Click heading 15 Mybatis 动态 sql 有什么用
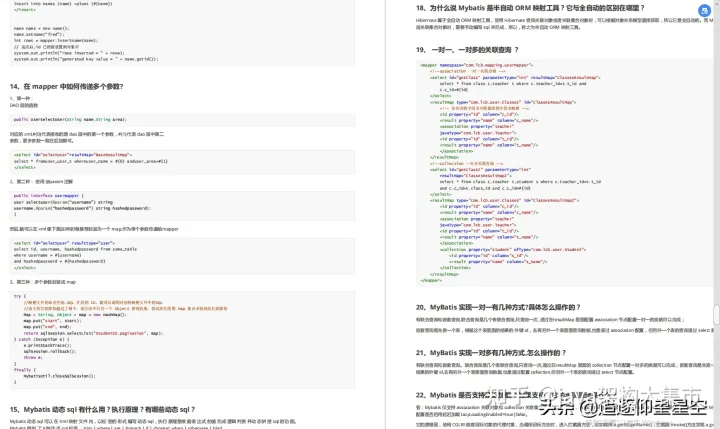 point(102,409)
